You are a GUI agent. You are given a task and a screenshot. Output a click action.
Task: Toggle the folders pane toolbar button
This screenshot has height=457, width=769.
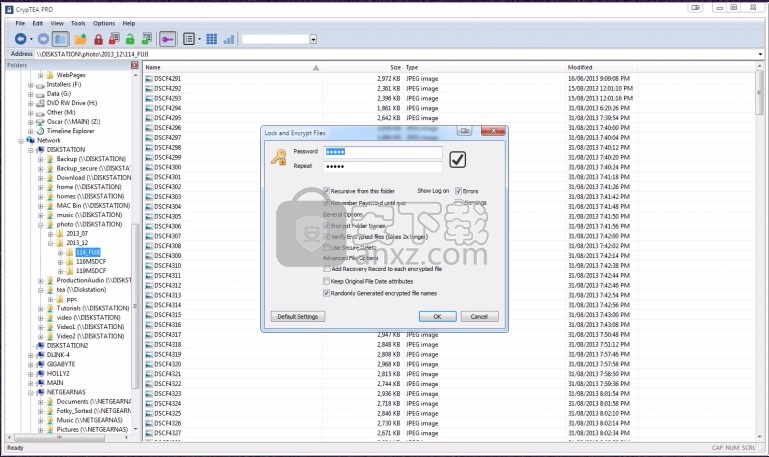pos(60,39)
